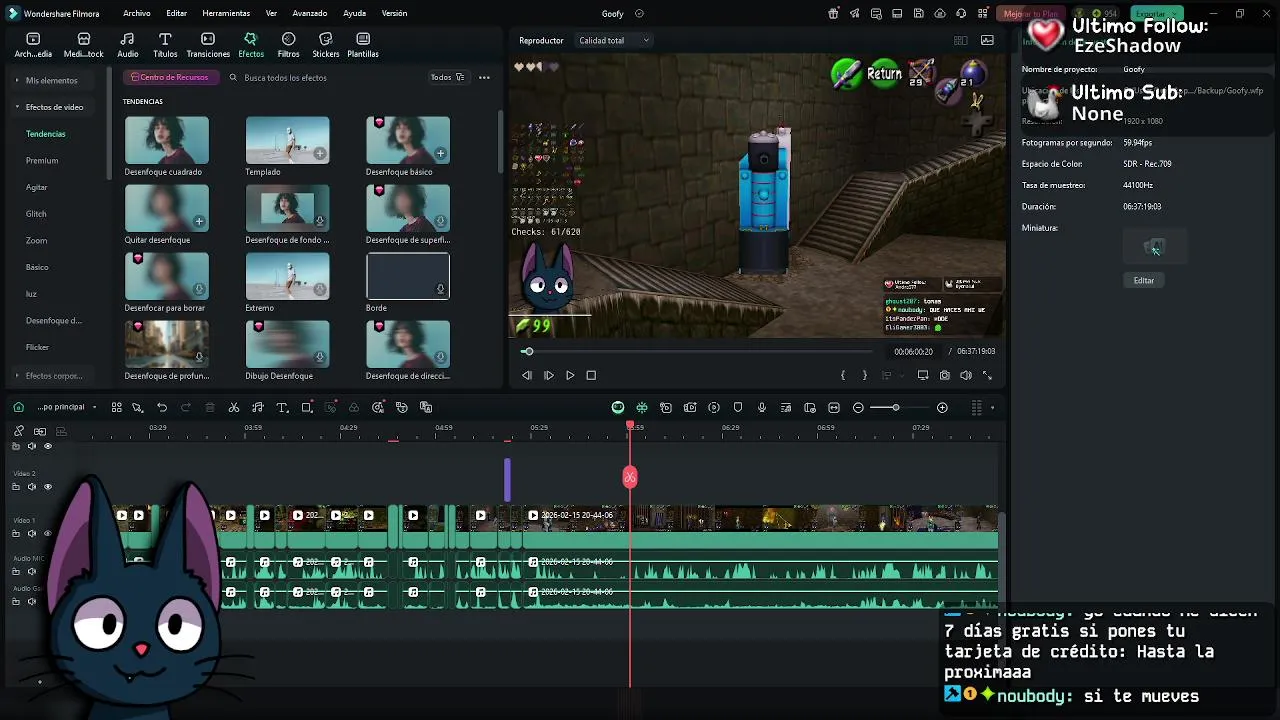Open the three-dots more options menu
The height and width of the screenshot is (720, 1280).
[x=484, y=77]
